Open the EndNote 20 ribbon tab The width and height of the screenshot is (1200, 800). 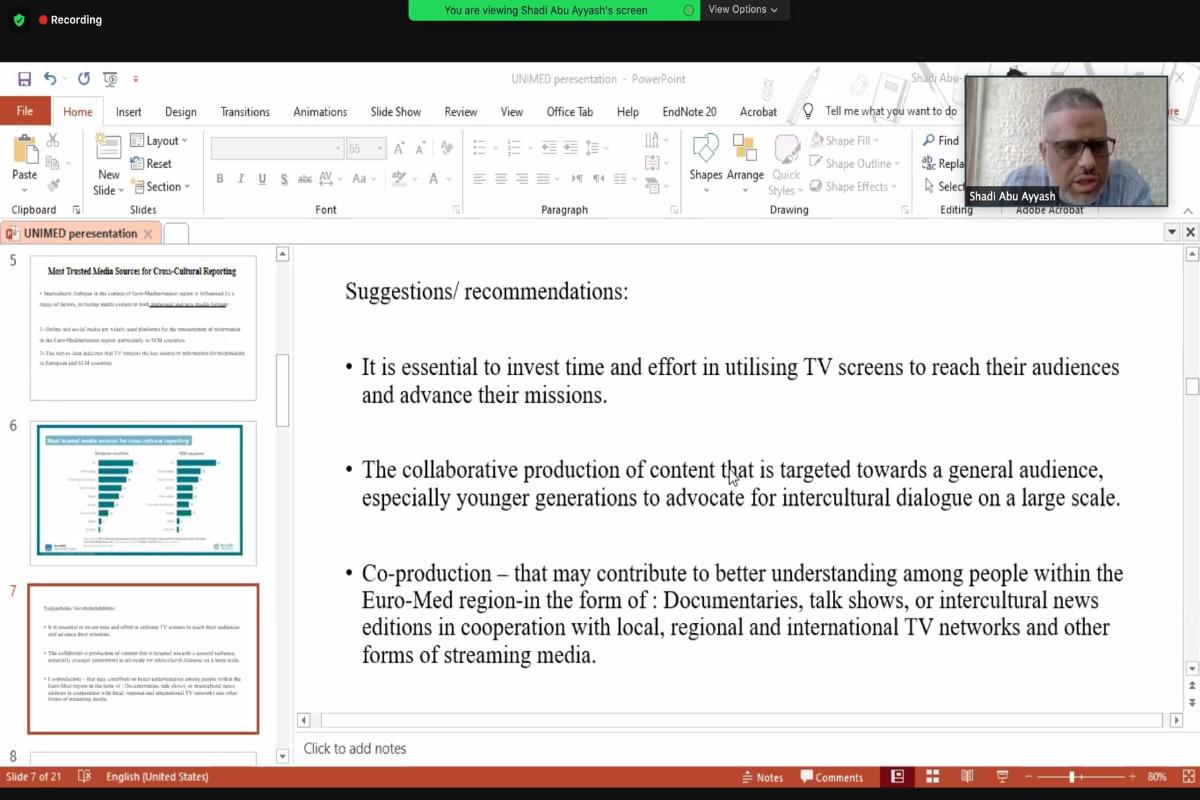coord(689,112)
